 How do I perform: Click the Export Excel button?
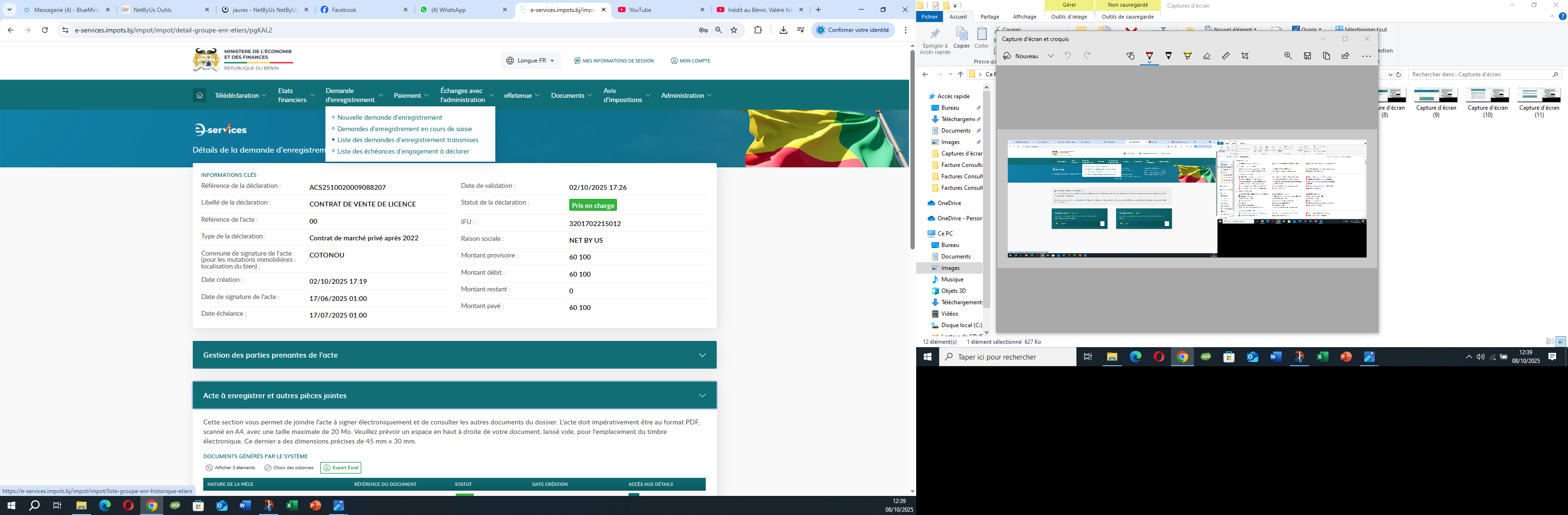[x=341, y=468]
